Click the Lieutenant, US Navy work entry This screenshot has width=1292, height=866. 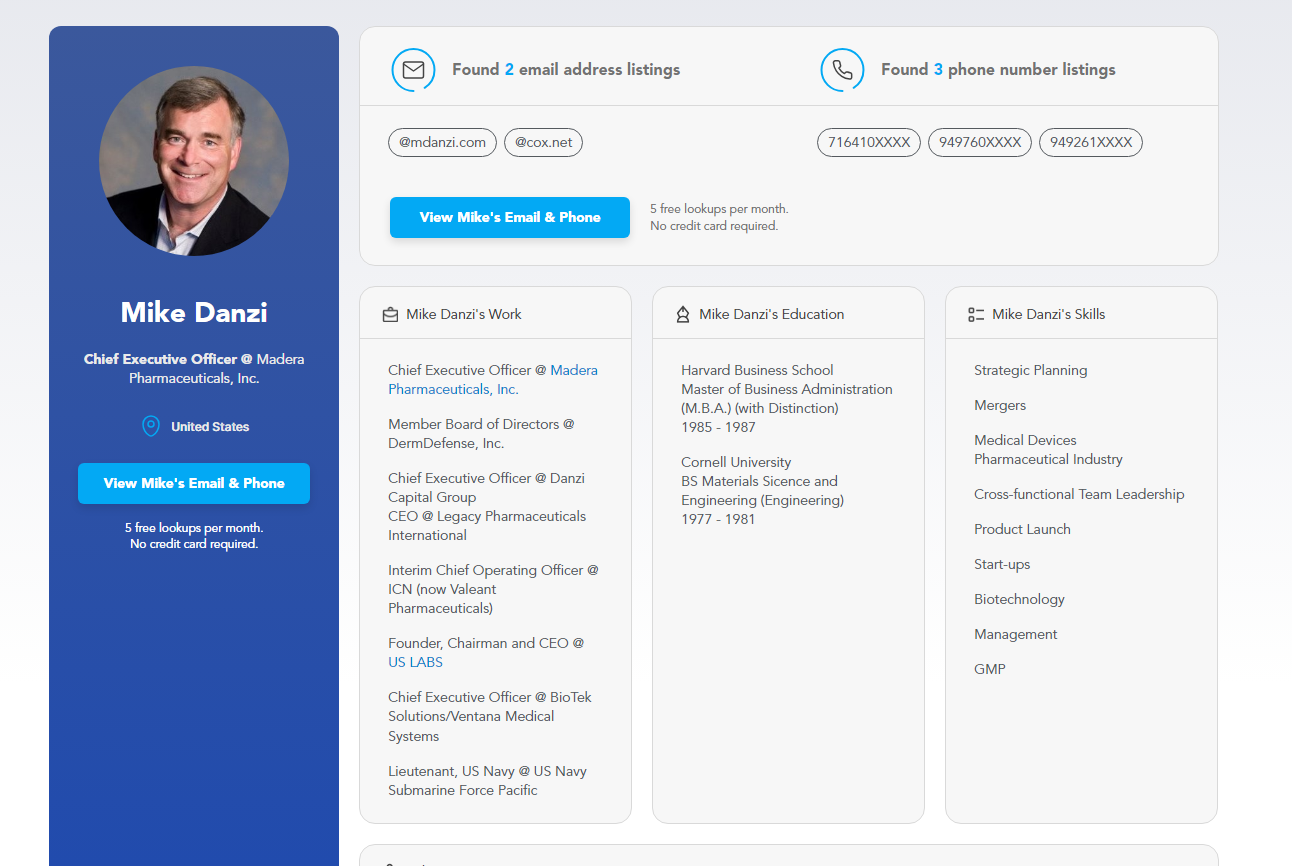487,781
